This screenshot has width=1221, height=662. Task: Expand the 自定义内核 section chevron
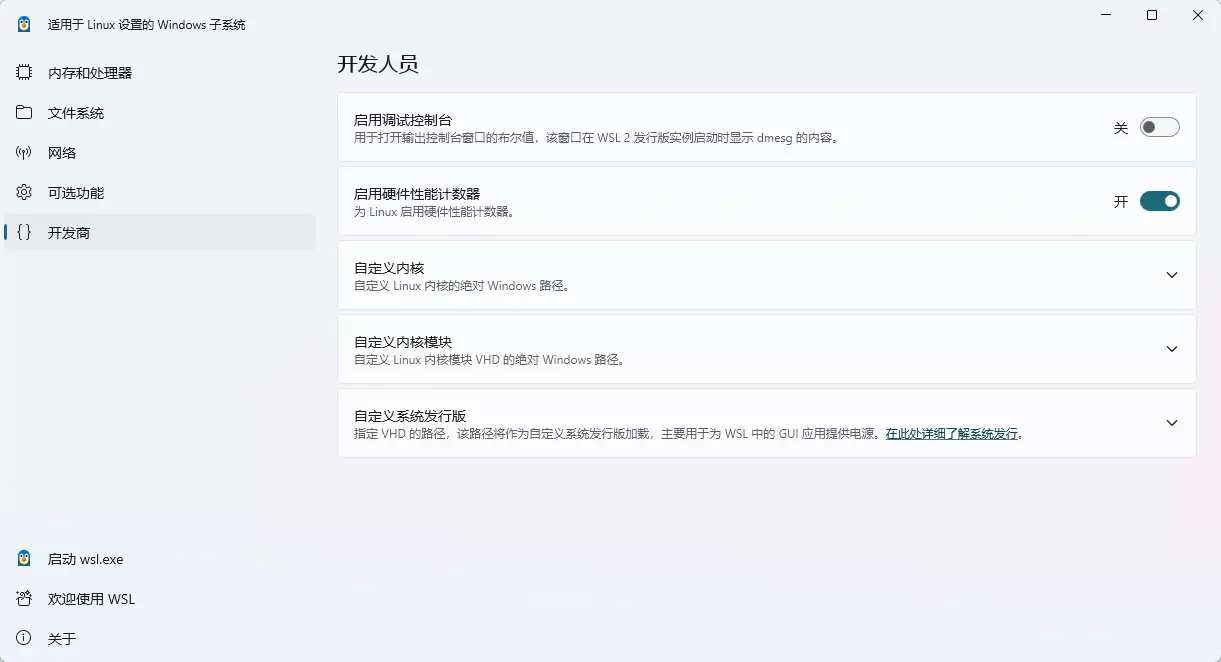1172,275
